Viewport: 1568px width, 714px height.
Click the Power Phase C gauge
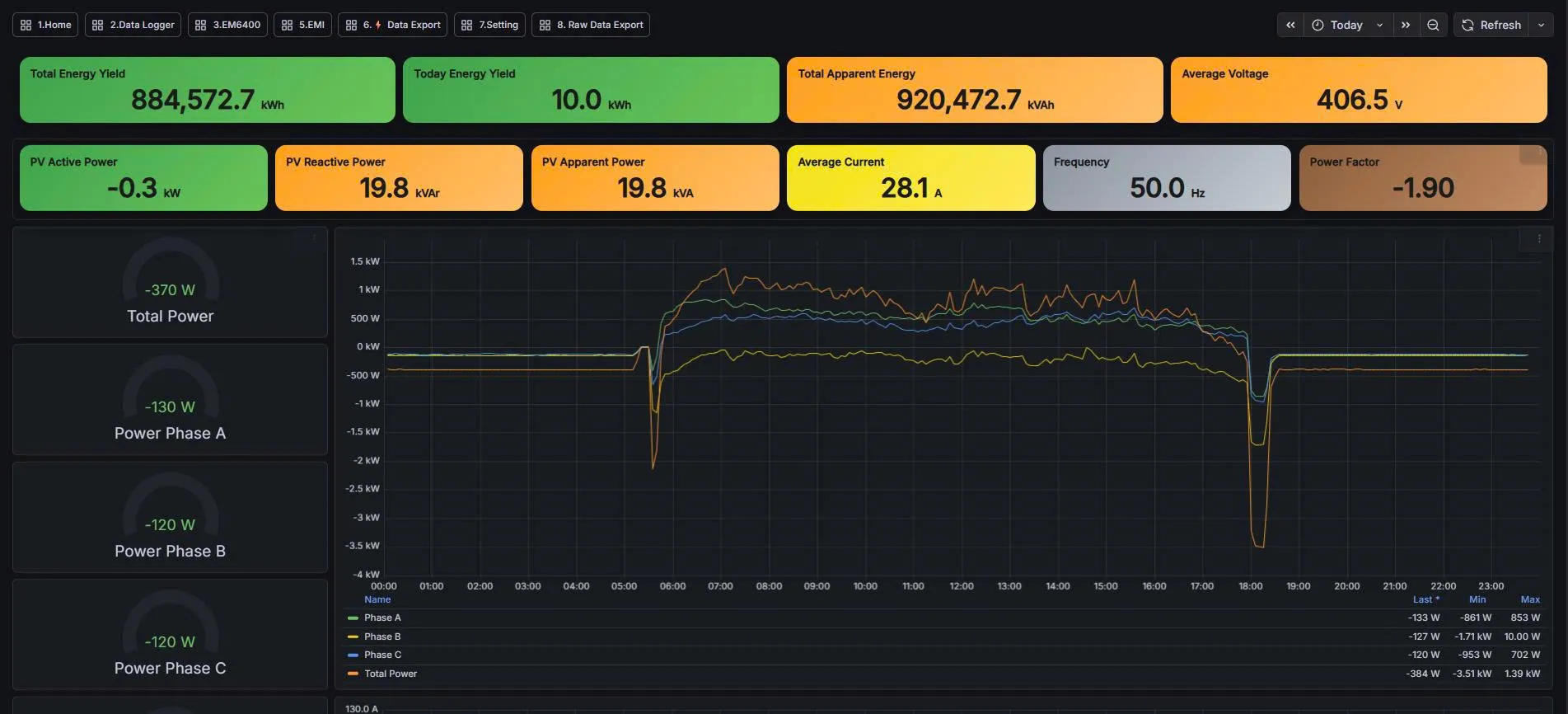170,635
